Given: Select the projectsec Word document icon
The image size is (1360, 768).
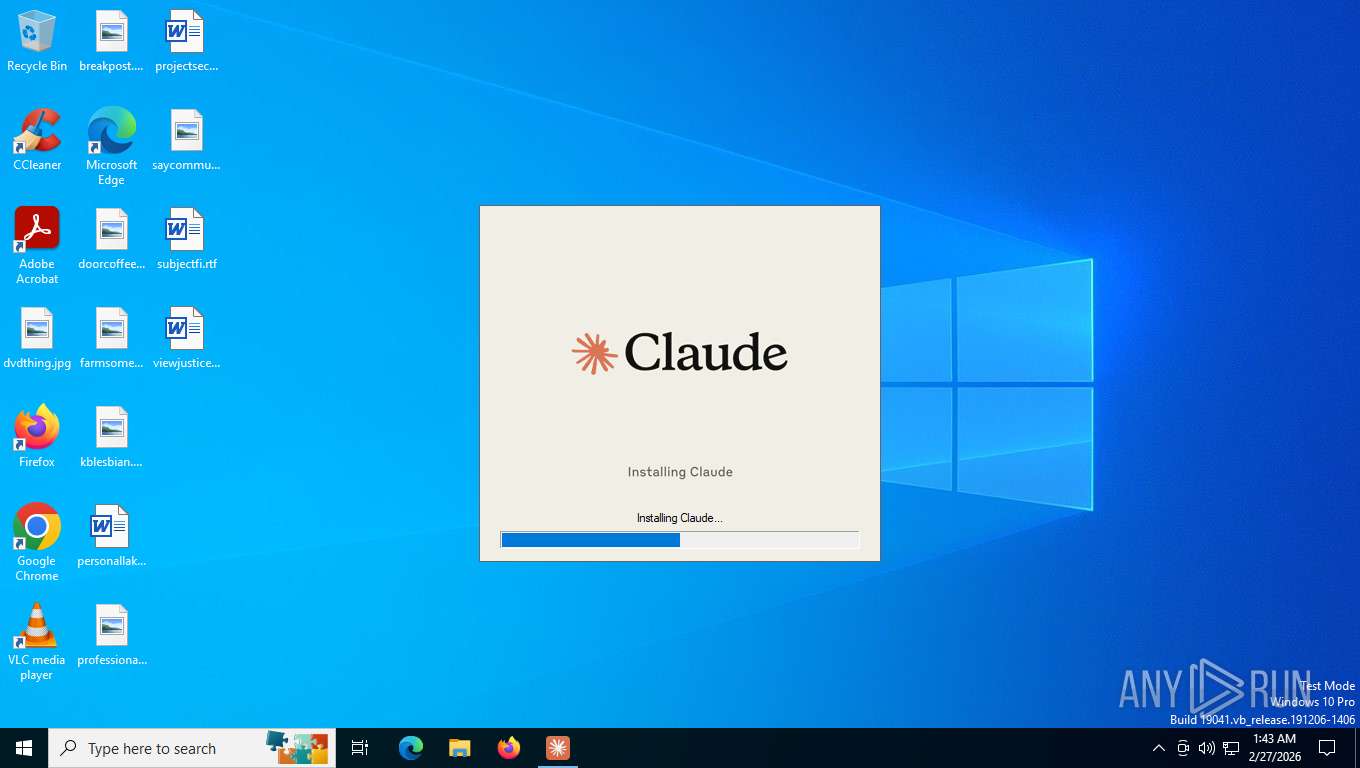Looking at the screenshot, I should [186, 42].
